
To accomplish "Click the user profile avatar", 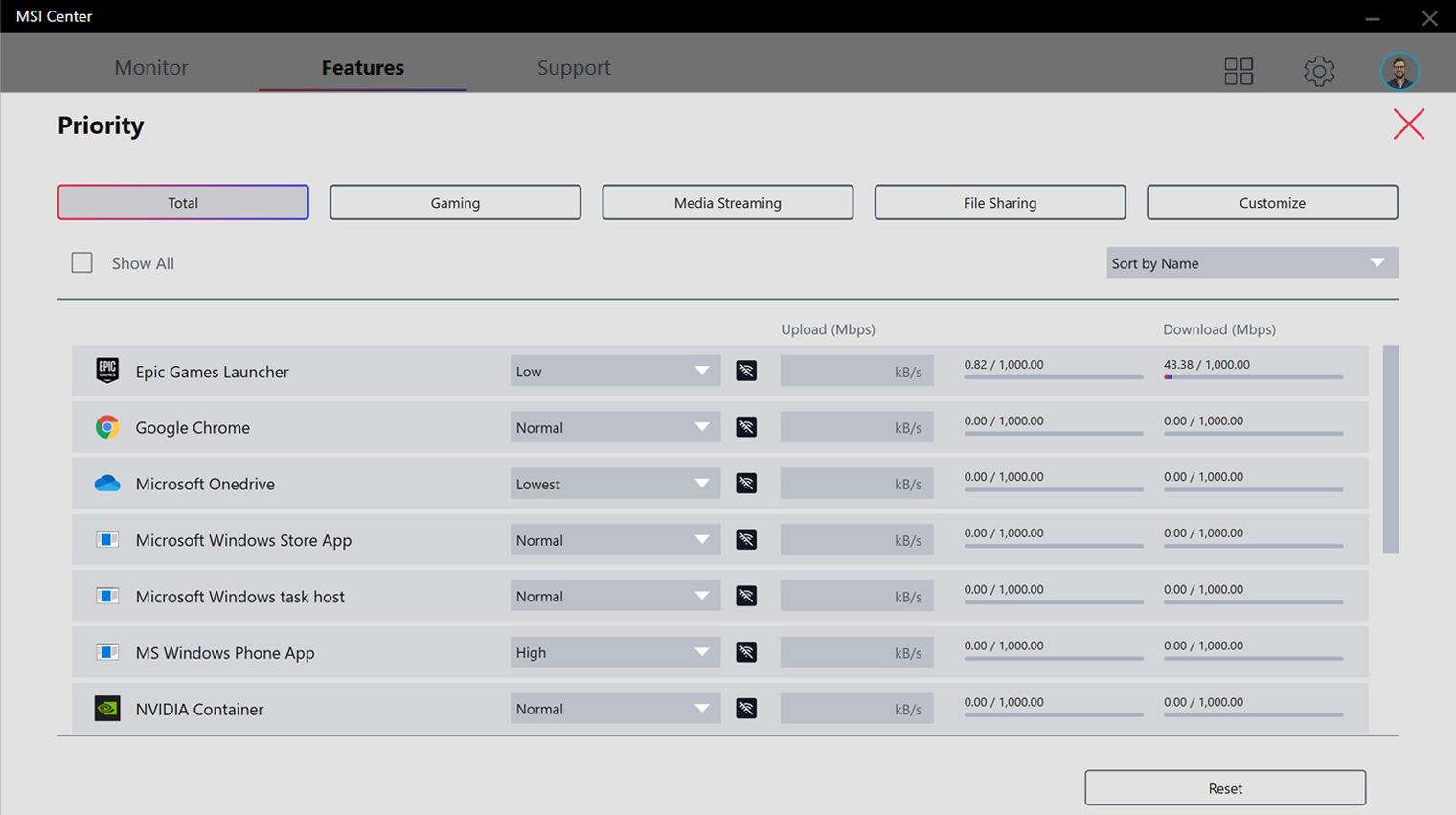I will click(x=1399, y=71).
